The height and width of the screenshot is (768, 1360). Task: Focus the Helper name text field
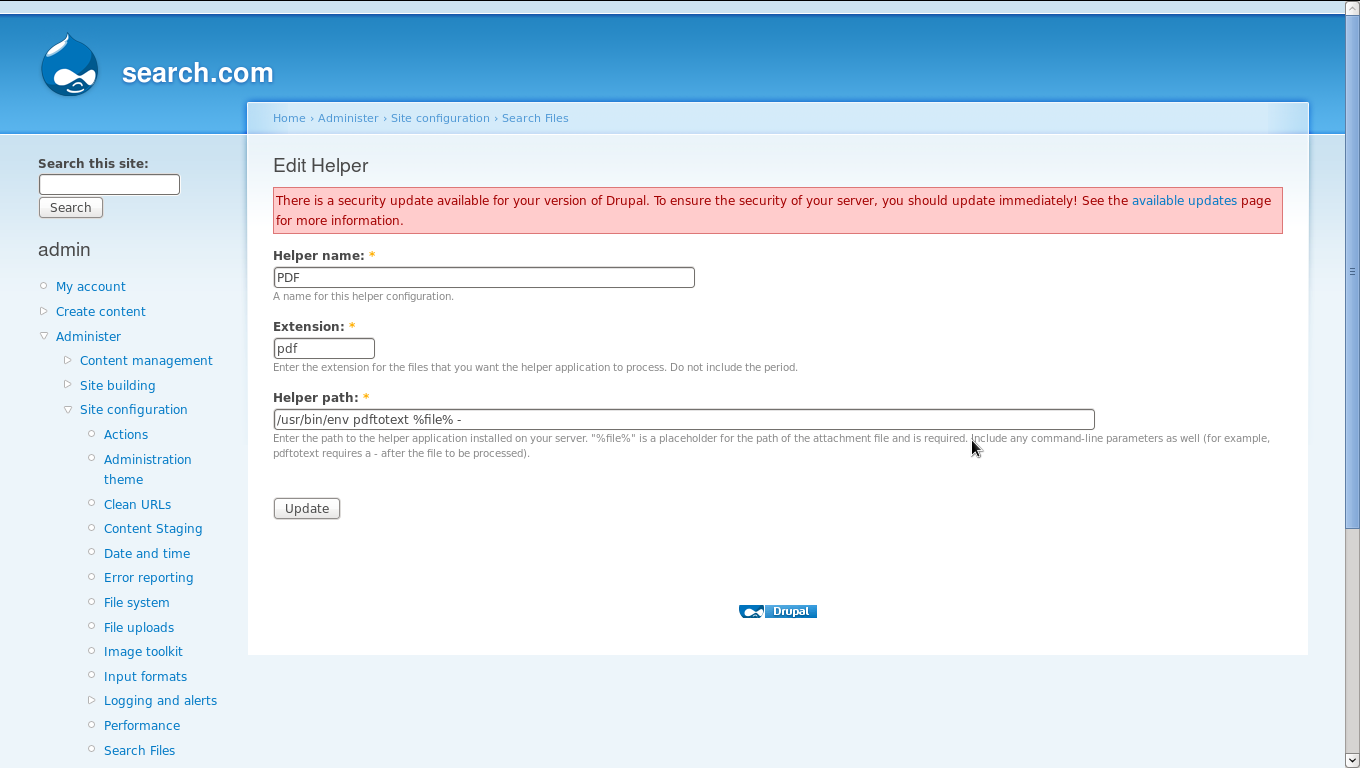pyautogui.click(x=483, y=277)
